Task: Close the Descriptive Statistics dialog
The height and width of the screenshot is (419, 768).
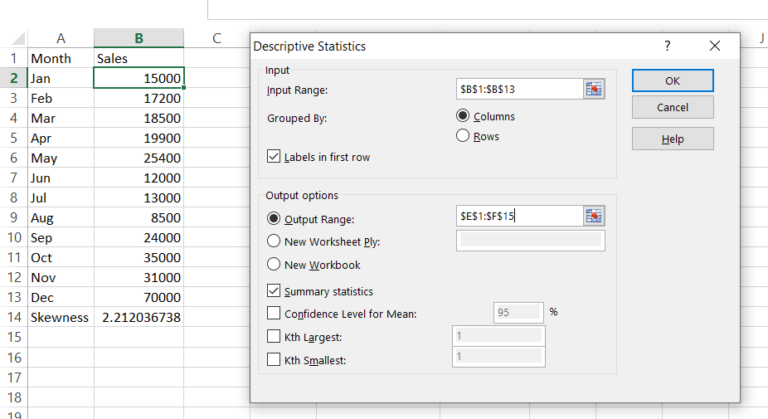Action: 714,46
